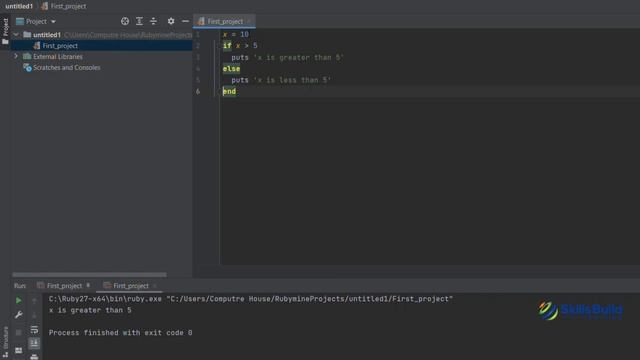Image resolution: width=640 pixels, height=360 pixels.
Task: Click the up arrow in Run console toolbar
Action: coord(34,301)
